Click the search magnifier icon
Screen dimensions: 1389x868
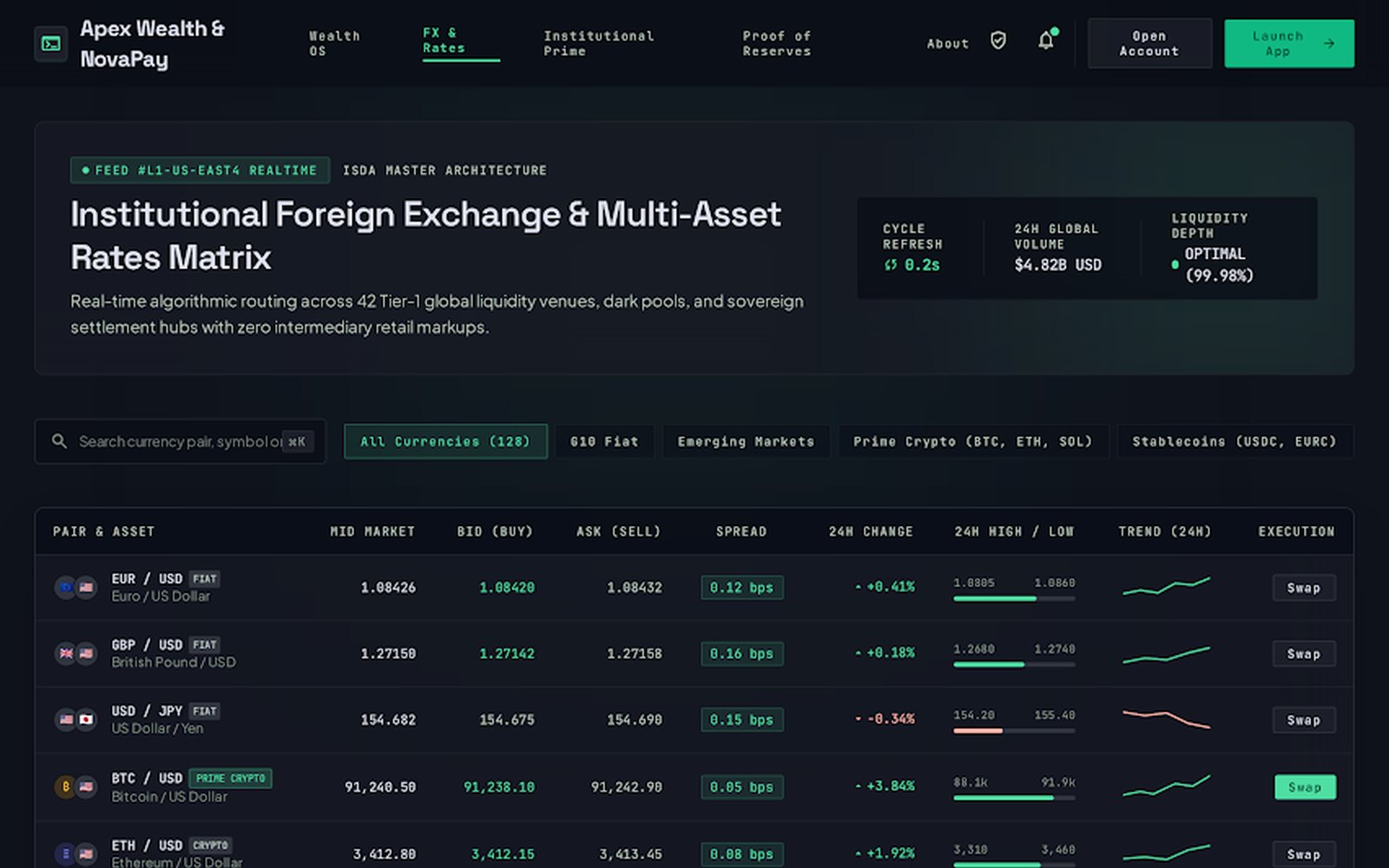pyautogui.click(x=59, y=441)
